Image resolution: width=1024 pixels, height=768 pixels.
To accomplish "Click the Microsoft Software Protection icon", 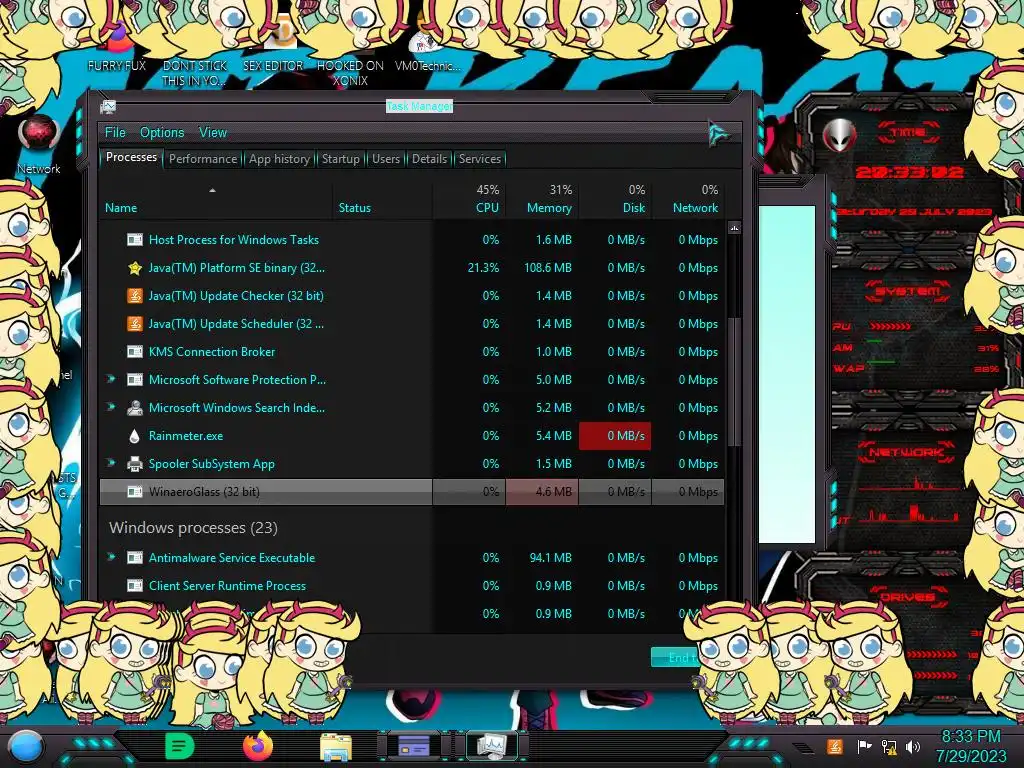I will (x=135, y=380).
